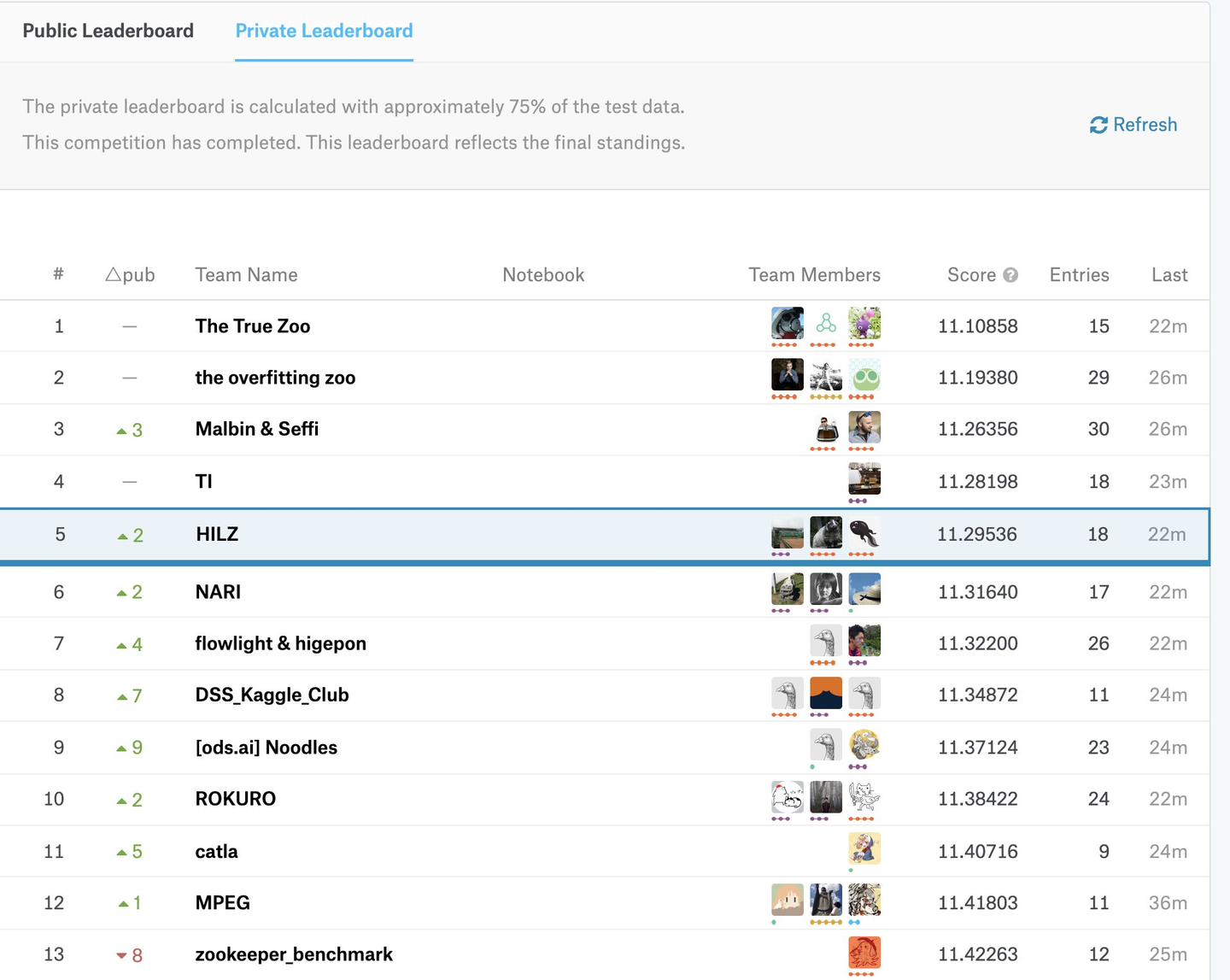Viewport: 1230px width, 980px height.
Task: Click the Refresh icon with circular arrows
Action: click(x=1098, y=126)
